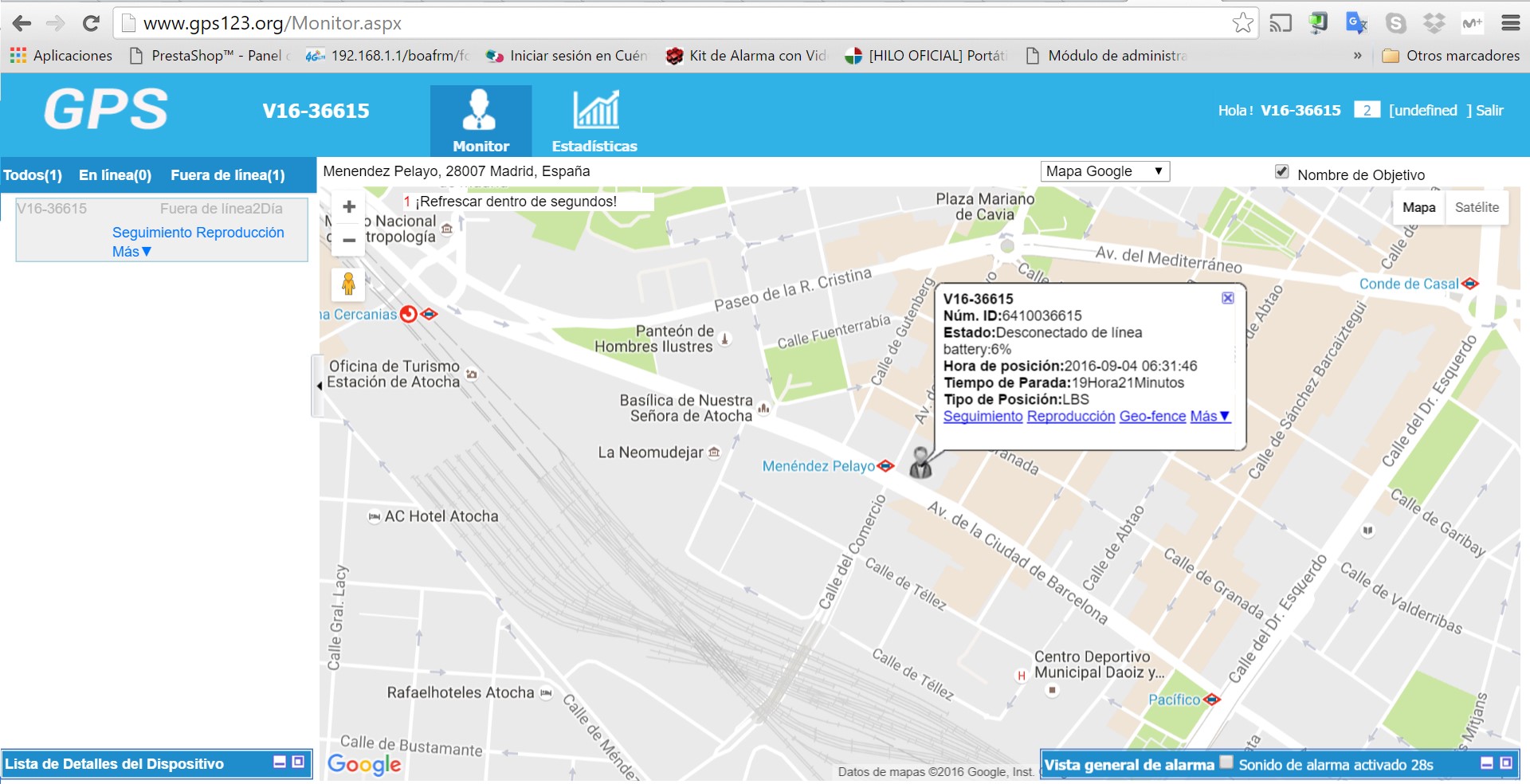Screen dimensions: 1530x784
Task: Open Geo-fence link in popup
Action: point(1152,416)
